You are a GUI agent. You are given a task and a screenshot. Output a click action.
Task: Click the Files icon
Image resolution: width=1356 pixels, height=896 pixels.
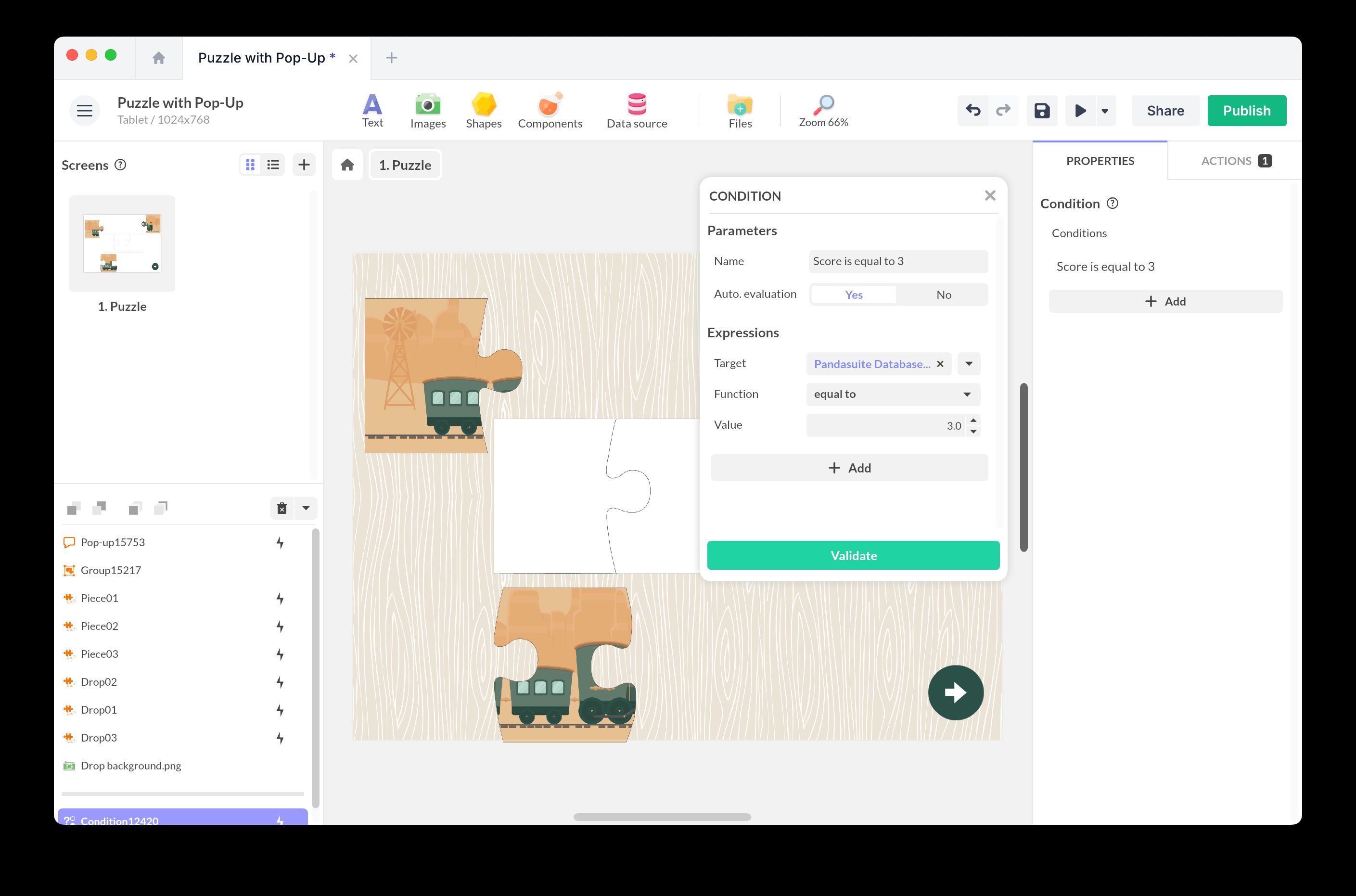pyautogui.click(x=740, y=110)
